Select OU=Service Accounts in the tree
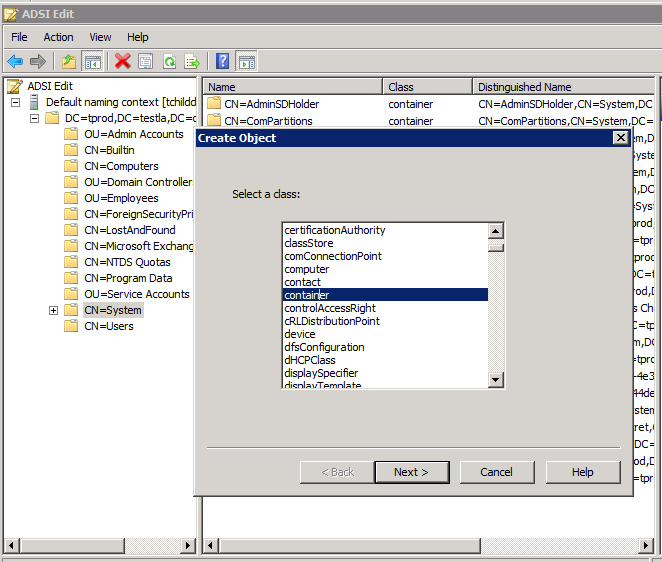The width and height of the screenshot is (662, 562). coord(137,294)
